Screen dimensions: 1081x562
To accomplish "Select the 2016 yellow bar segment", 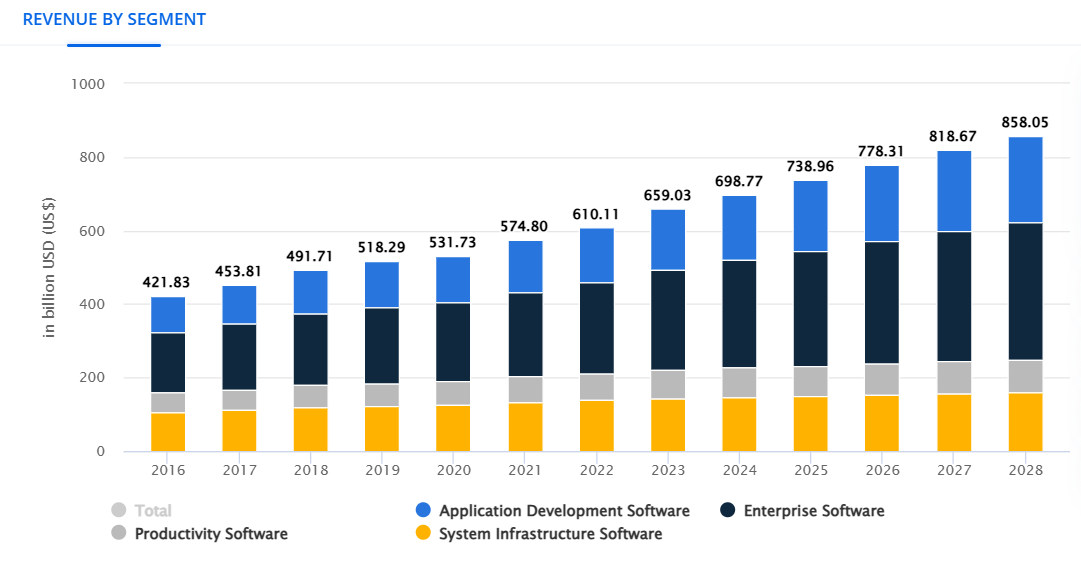I will (x=168, y=432).
